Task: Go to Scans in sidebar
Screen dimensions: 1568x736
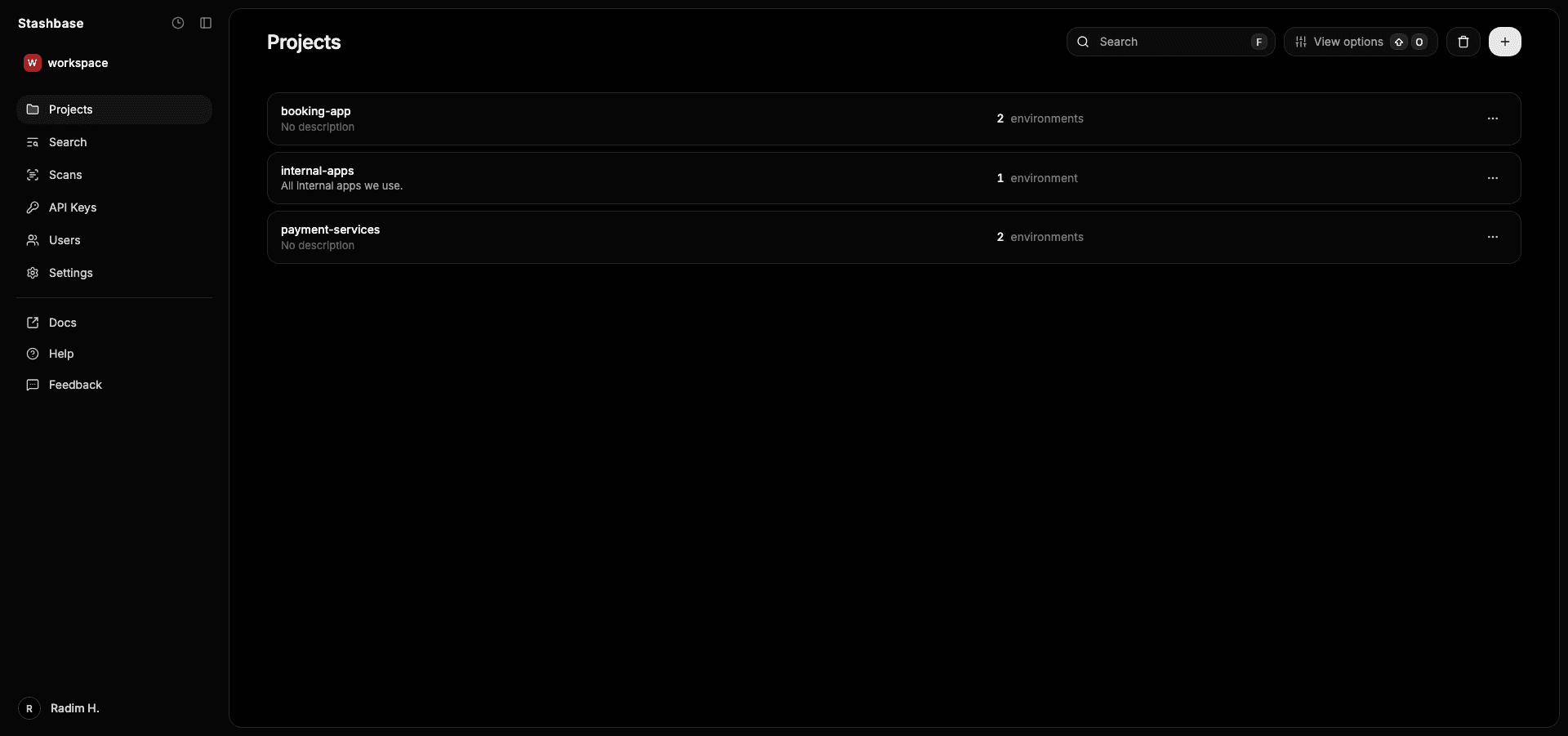Action: pos(114,175)
